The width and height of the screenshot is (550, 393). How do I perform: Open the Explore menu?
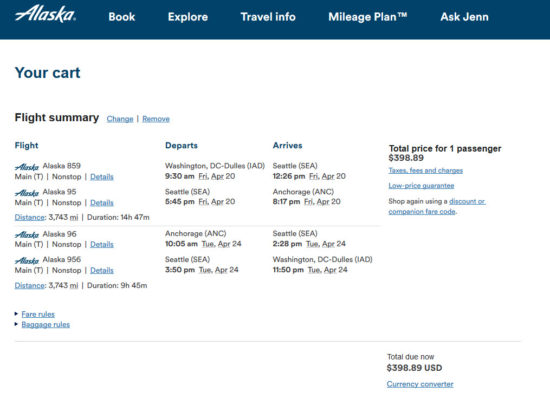pyautogui.click(x=188, y=17)
